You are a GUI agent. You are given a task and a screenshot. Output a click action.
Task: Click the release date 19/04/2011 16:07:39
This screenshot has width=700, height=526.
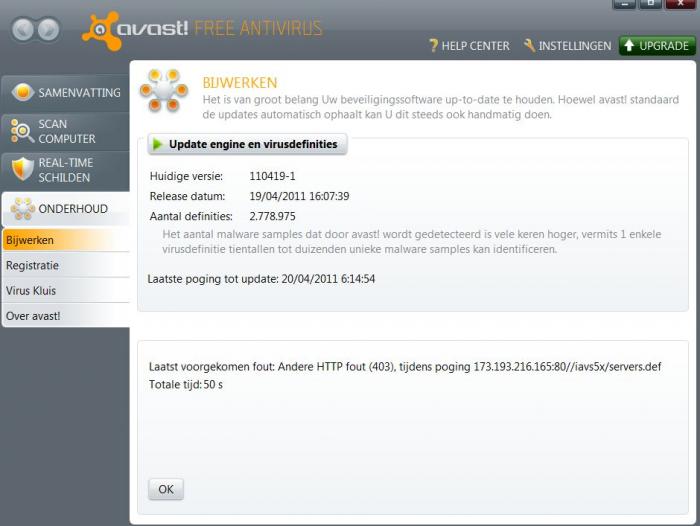[x=299, y=196]
